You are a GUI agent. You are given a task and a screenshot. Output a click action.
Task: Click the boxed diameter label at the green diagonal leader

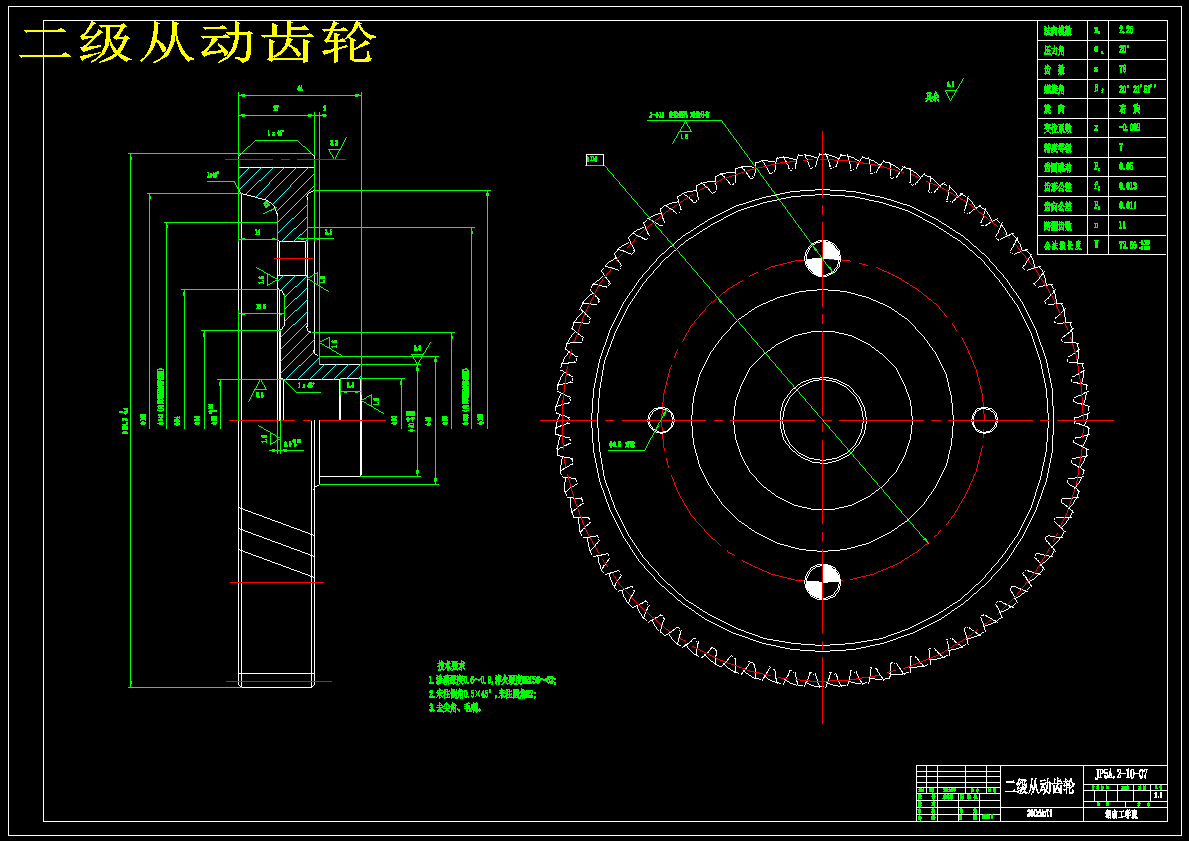click(x=594, y=159)
